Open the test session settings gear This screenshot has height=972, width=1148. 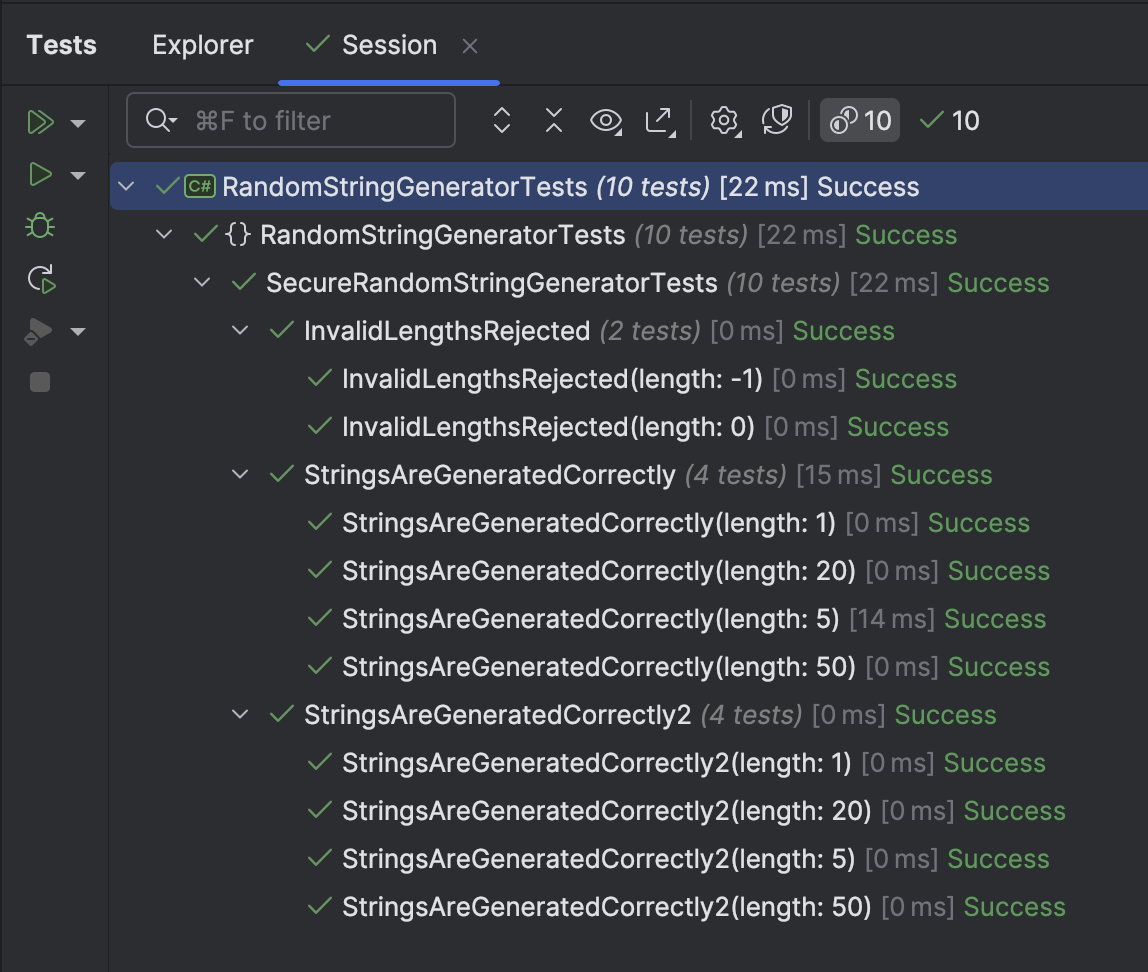click(724, 120)
